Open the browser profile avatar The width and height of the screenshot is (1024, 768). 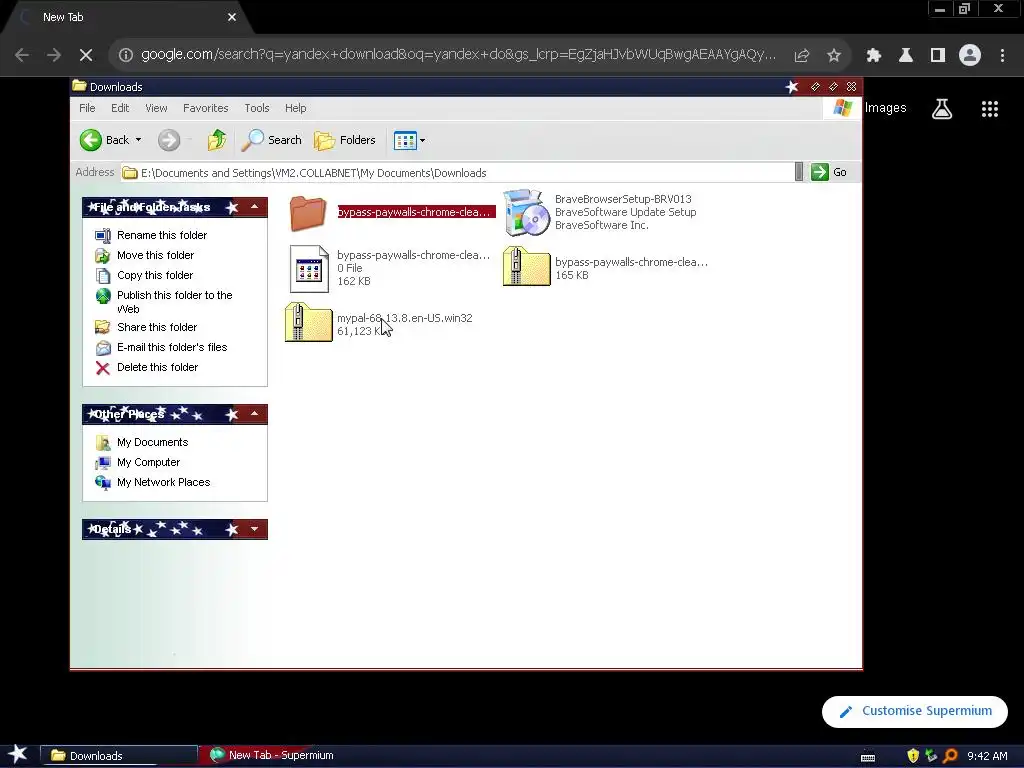[970, 56]
